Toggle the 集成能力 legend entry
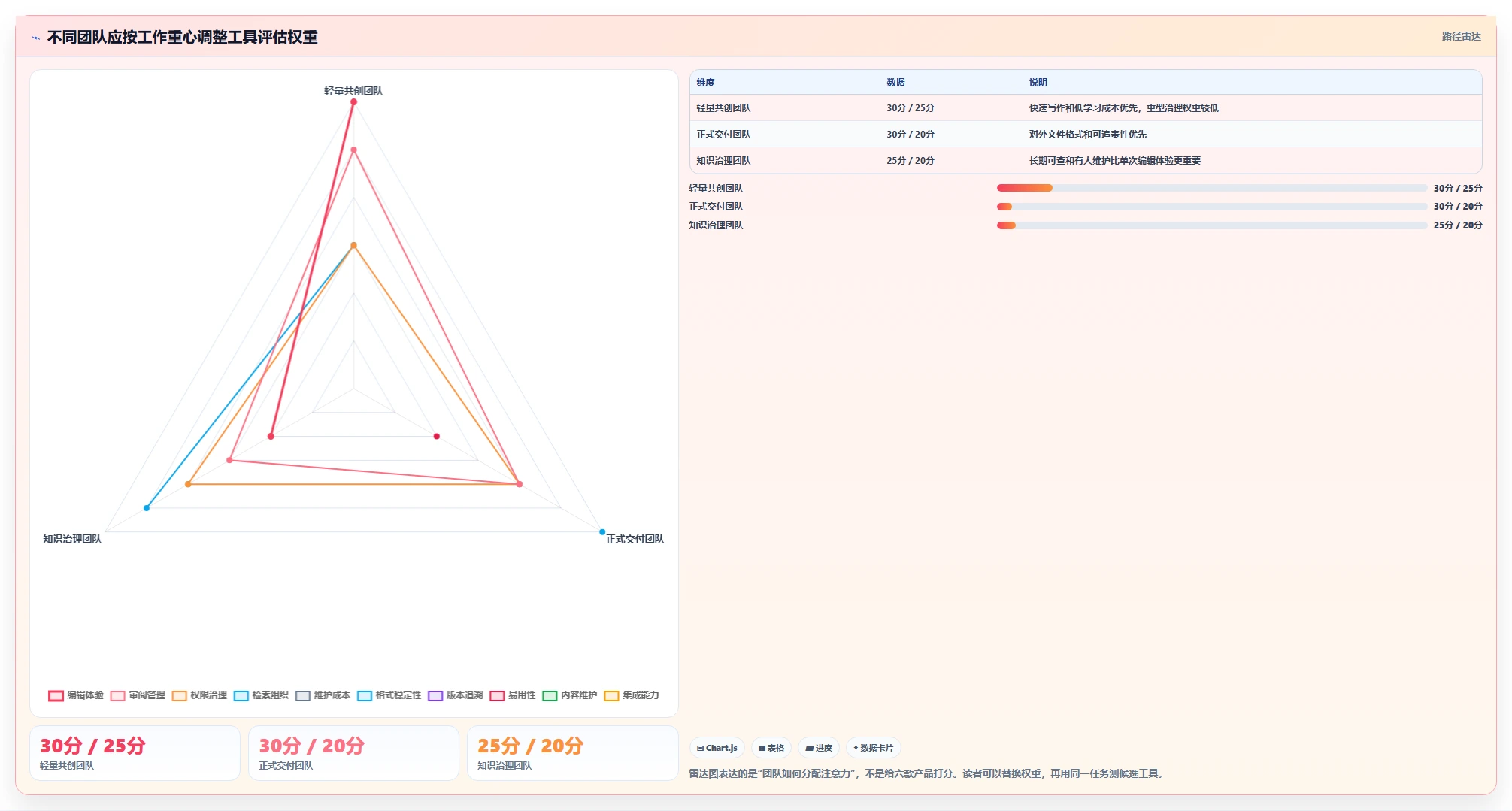 tap(632, 695)
